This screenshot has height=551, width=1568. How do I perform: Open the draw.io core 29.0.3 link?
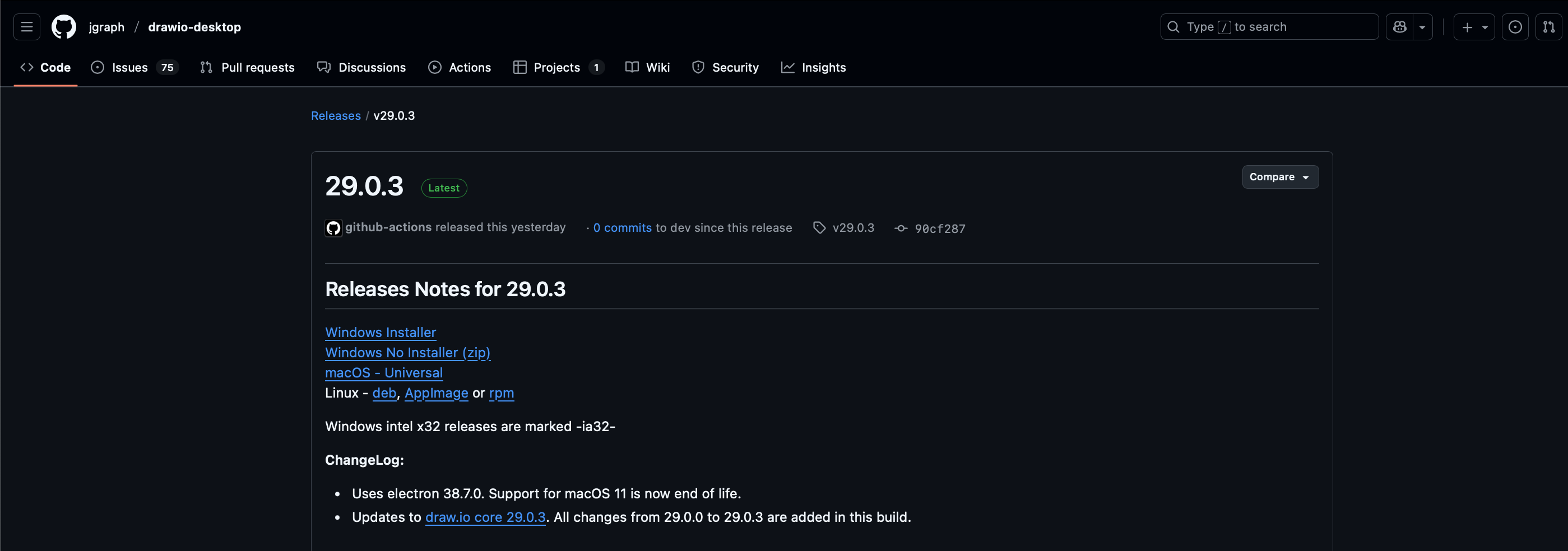485,517
